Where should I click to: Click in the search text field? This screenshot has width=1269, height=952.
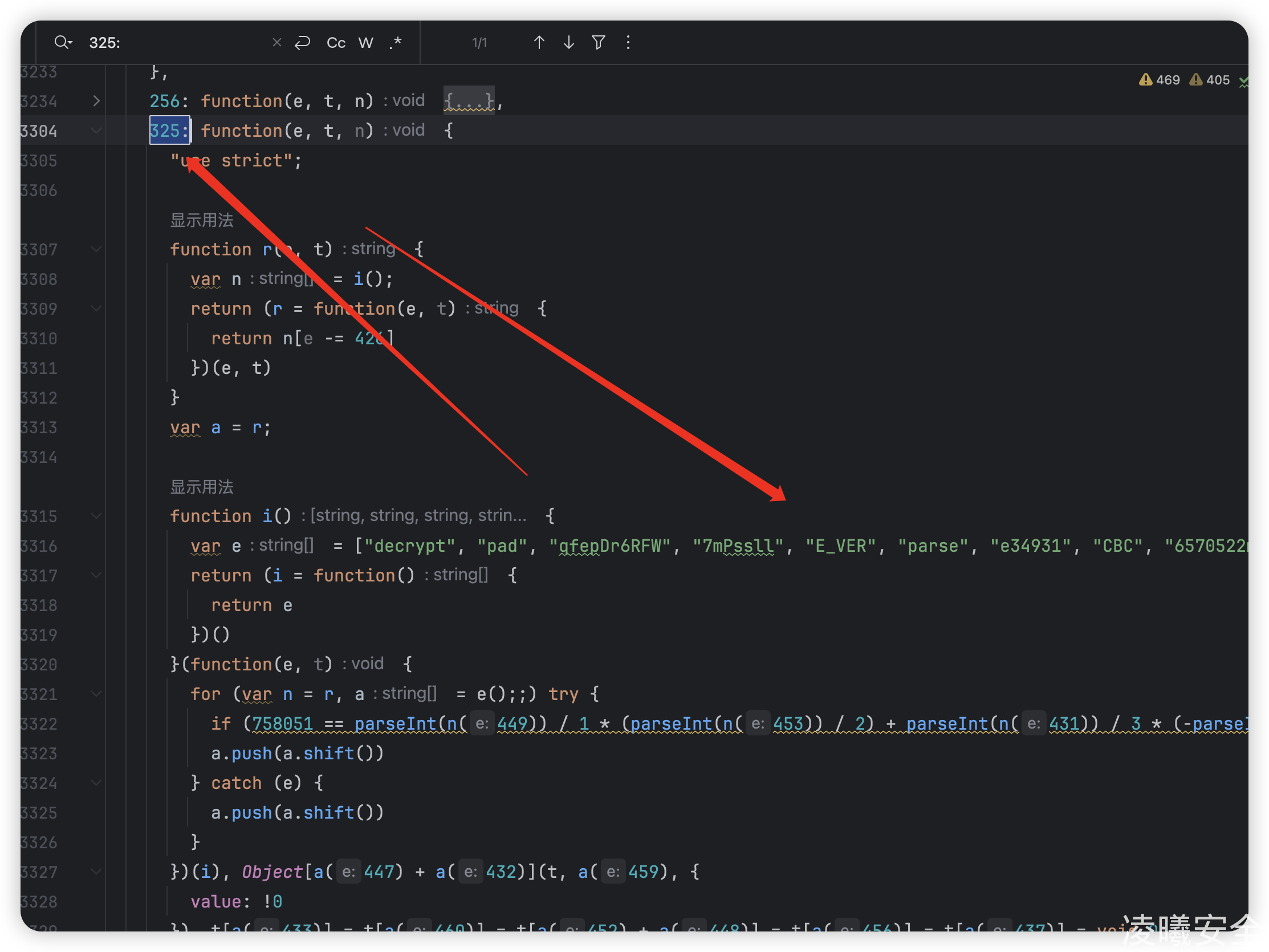click(172, 42)
